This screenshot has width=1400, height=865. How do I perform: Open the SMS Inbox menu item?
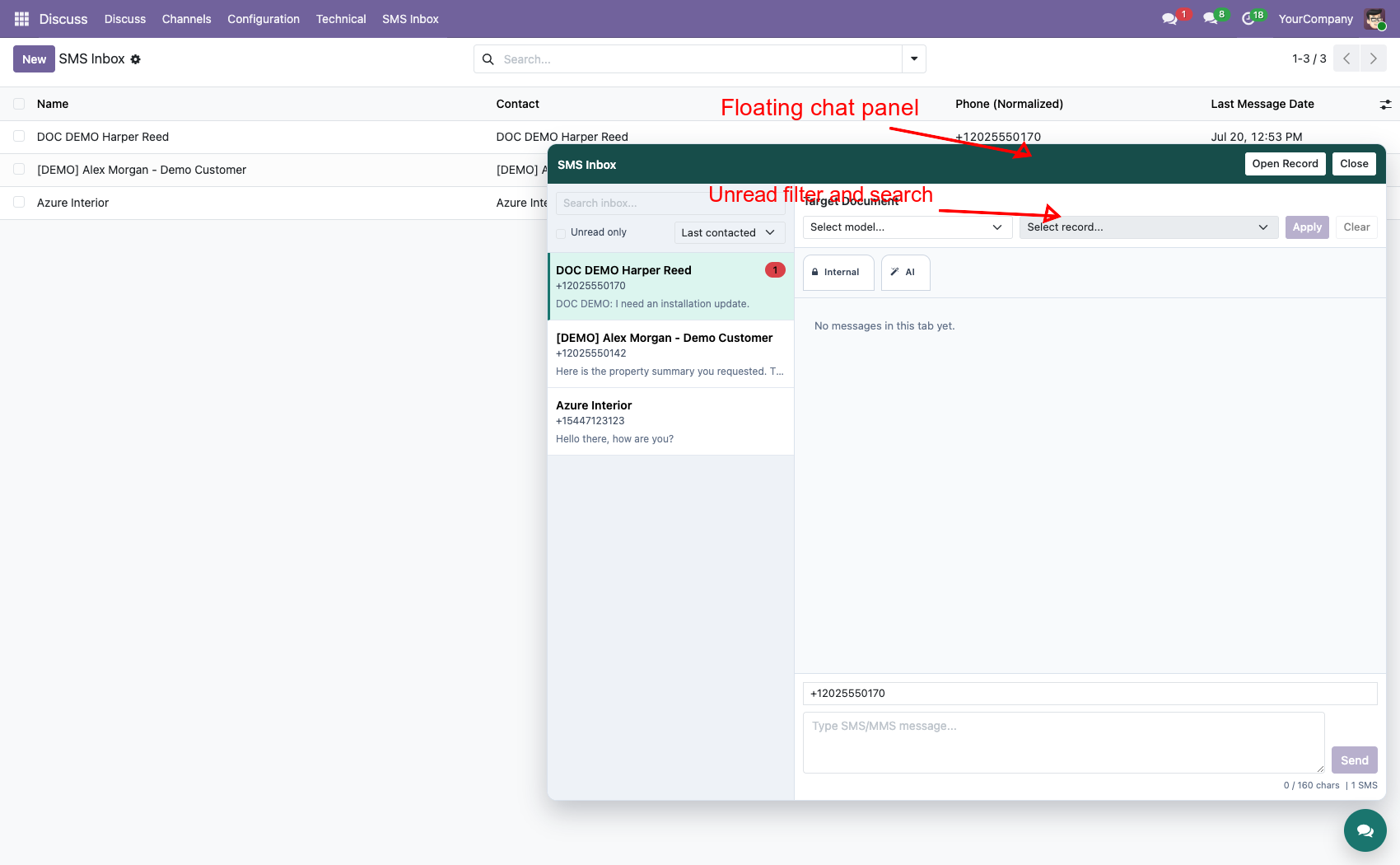pyautogui.click(x=410, y=19)
